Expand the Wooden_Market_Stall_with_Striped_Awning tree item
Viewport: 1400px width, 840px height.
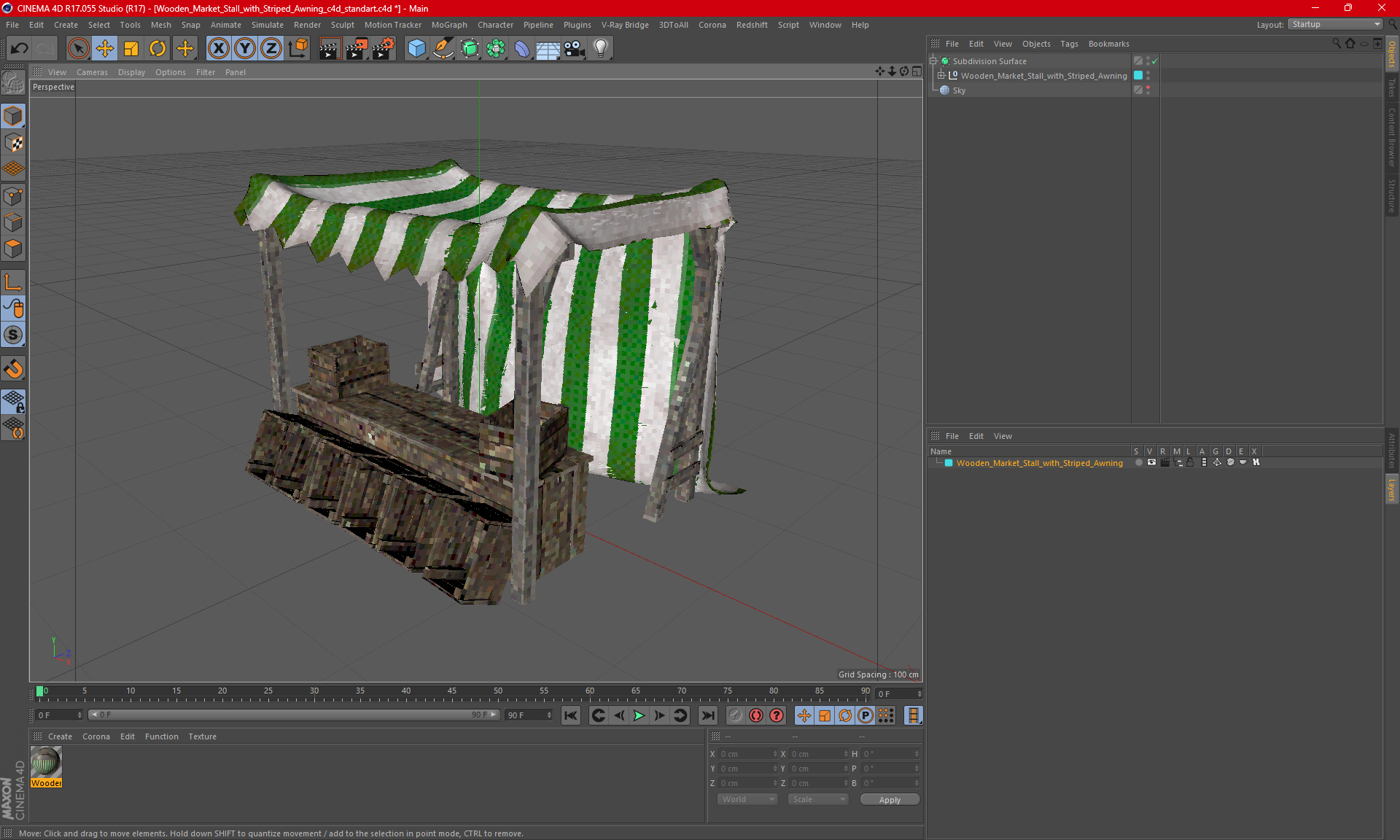click(x=941, y=76)
